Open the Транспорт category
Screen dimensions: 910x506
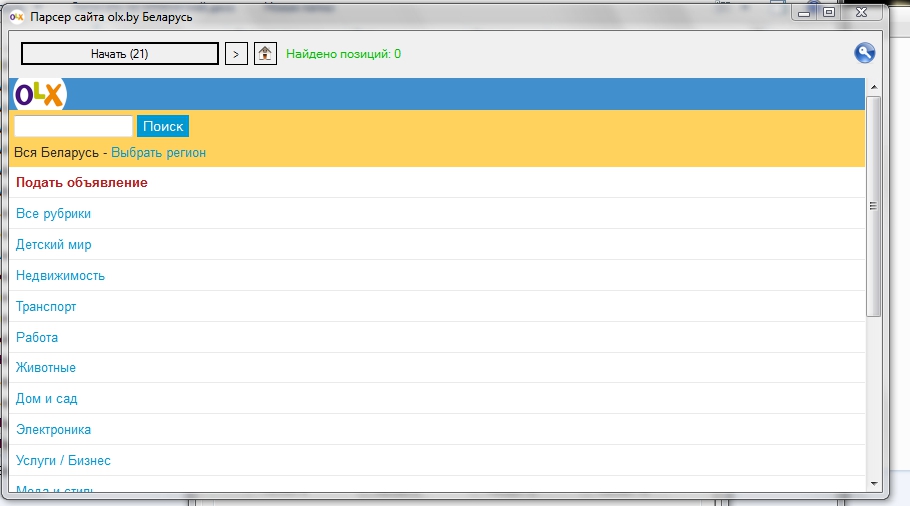[x=46, y=306]
